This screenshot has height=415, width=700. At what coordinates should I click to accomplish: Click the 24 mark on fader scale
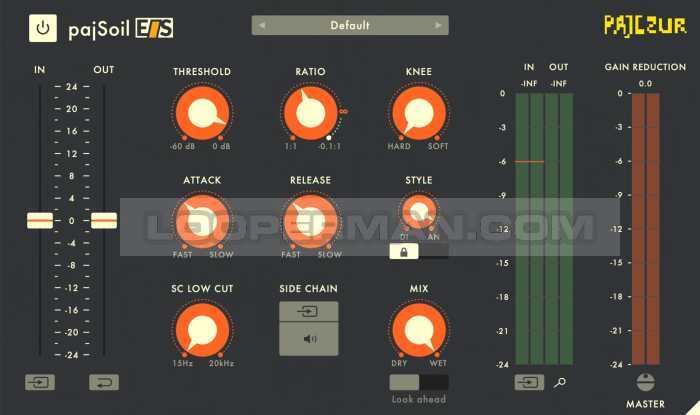72,87
